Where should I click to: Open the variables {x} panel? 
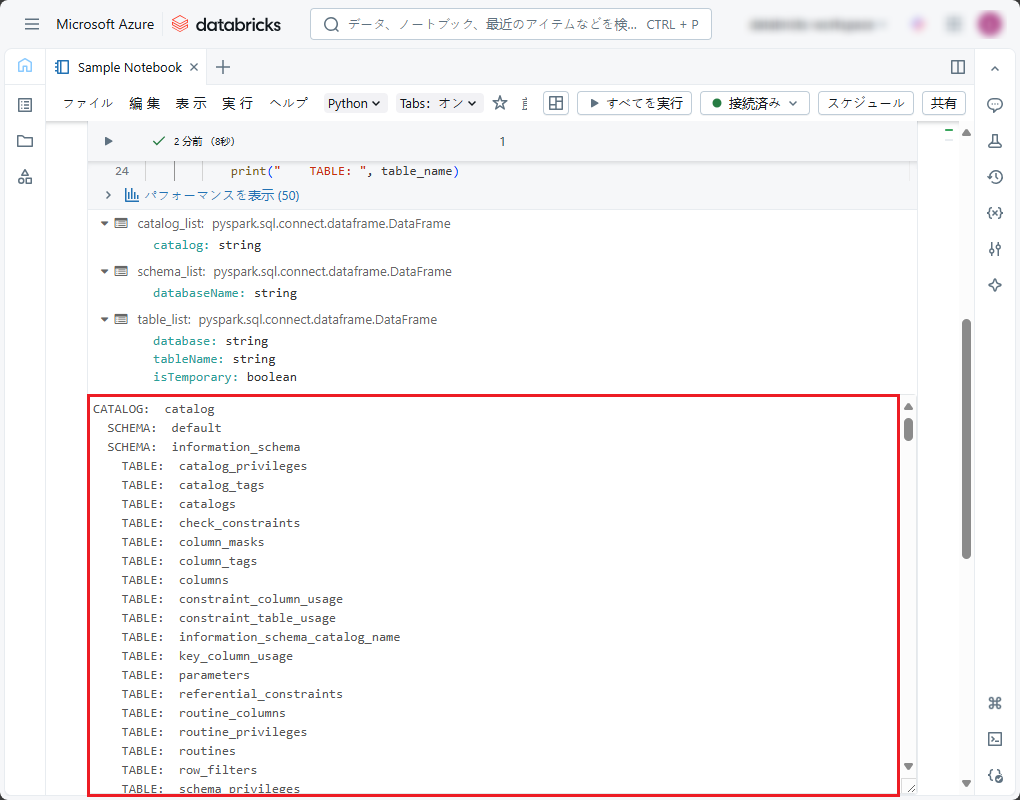[x=994, y=213]
